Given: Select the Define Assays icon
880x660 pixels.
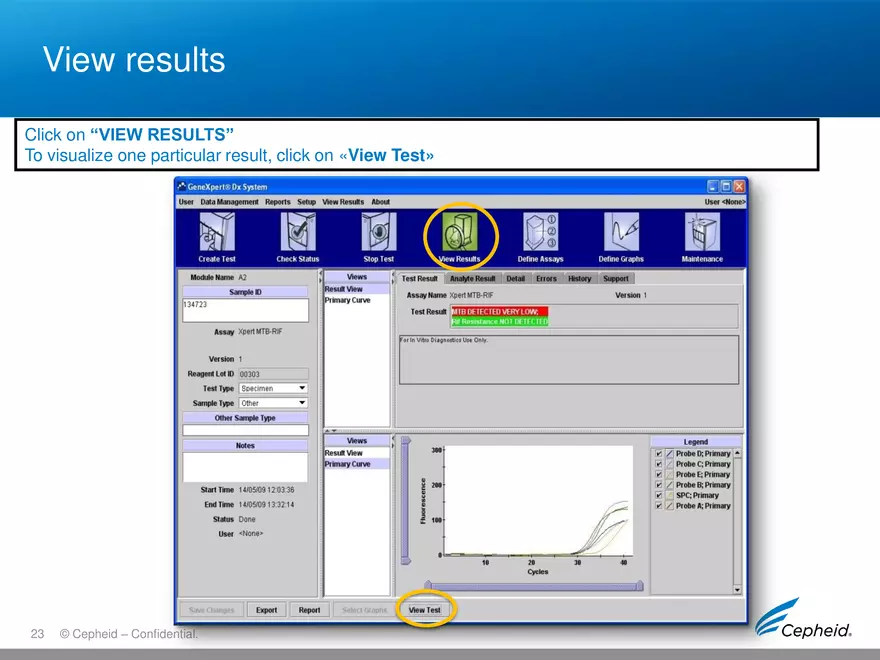Looking at the screenshot, I should pos(540,233).
